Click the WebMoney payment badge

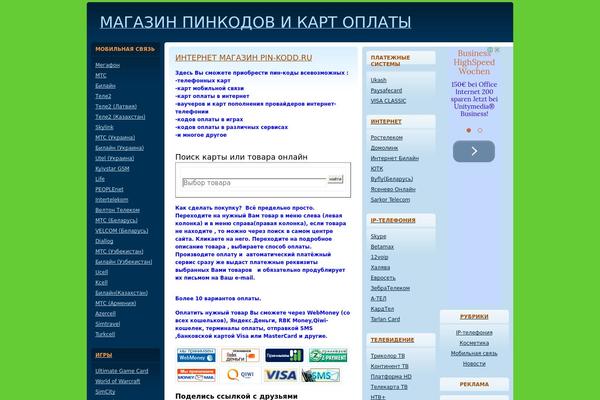(x=196, y=355)
